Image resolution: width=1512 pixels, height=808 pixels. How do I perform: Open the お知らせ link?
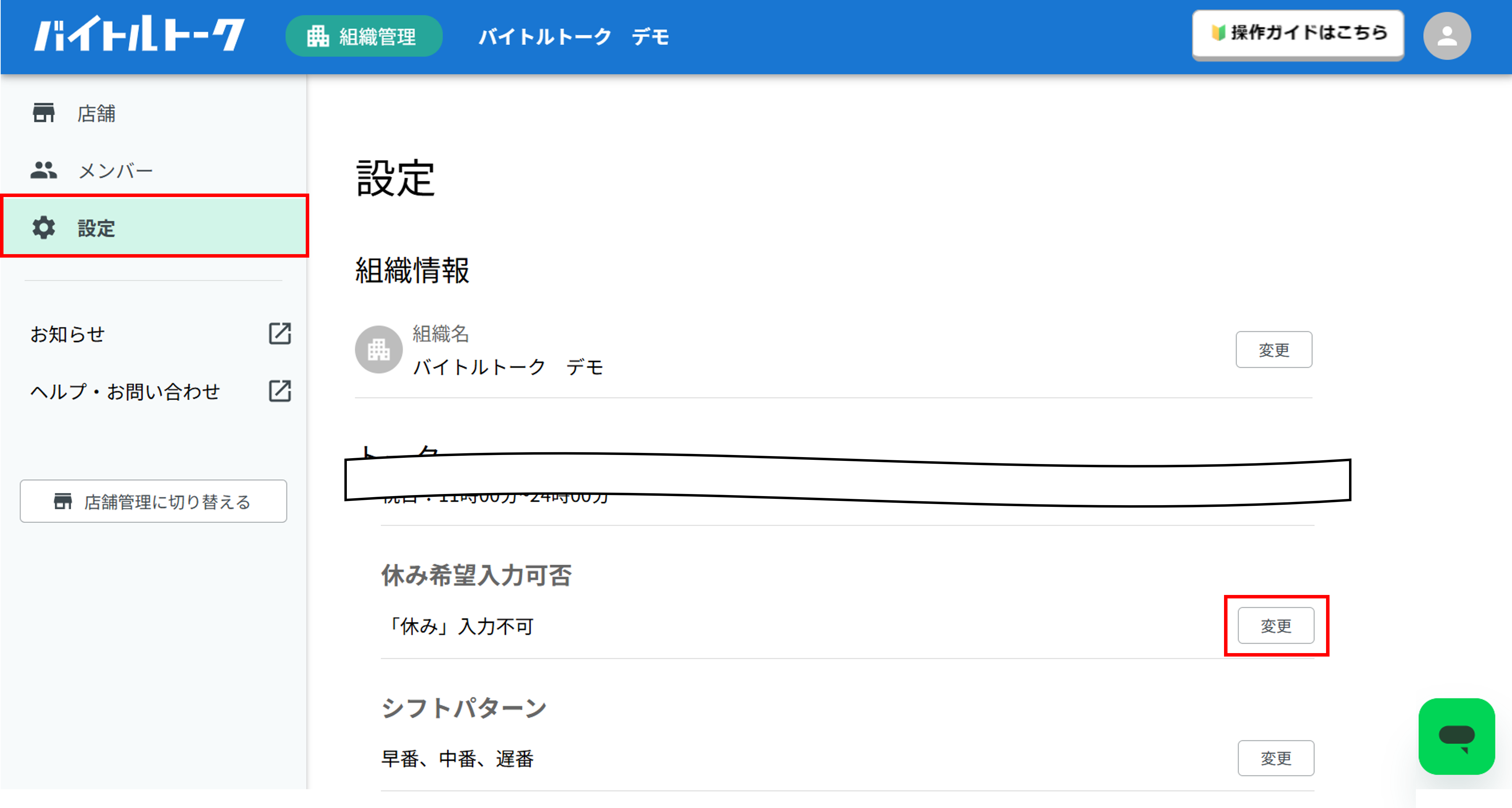(x=68, y=334)
